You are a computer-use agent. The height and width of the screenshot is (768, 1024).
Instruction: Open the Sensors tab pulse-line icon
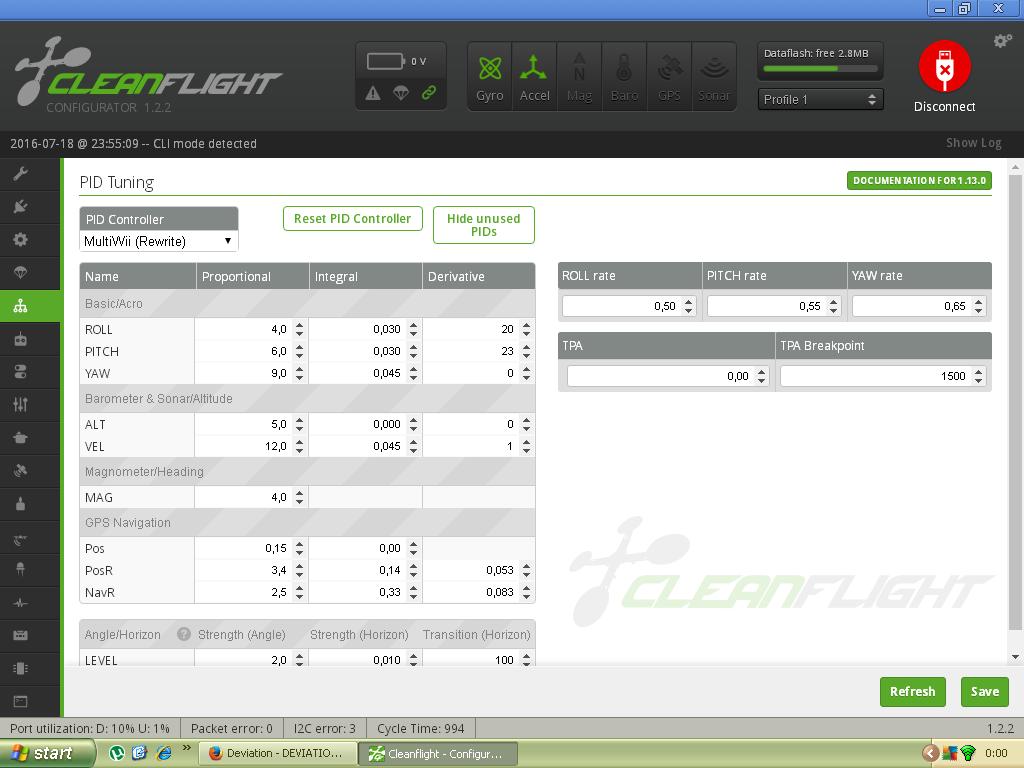pyautogui.click(x=20, y=603)
